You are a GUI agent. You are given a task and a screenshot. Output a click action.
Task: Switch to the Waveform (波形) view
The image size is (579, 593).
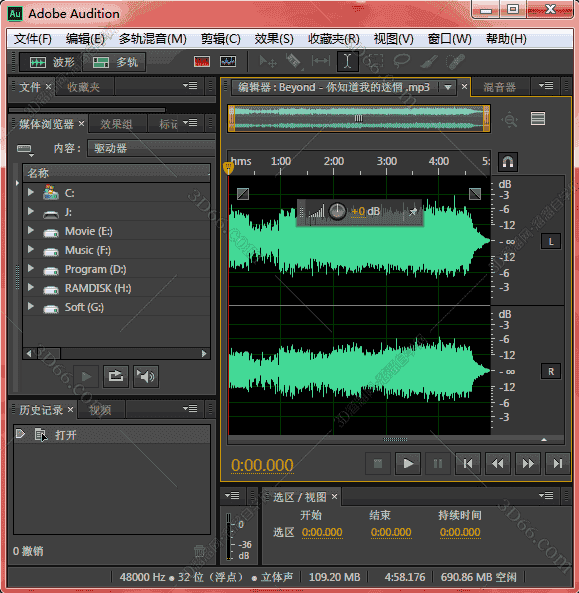click(51, 62)
